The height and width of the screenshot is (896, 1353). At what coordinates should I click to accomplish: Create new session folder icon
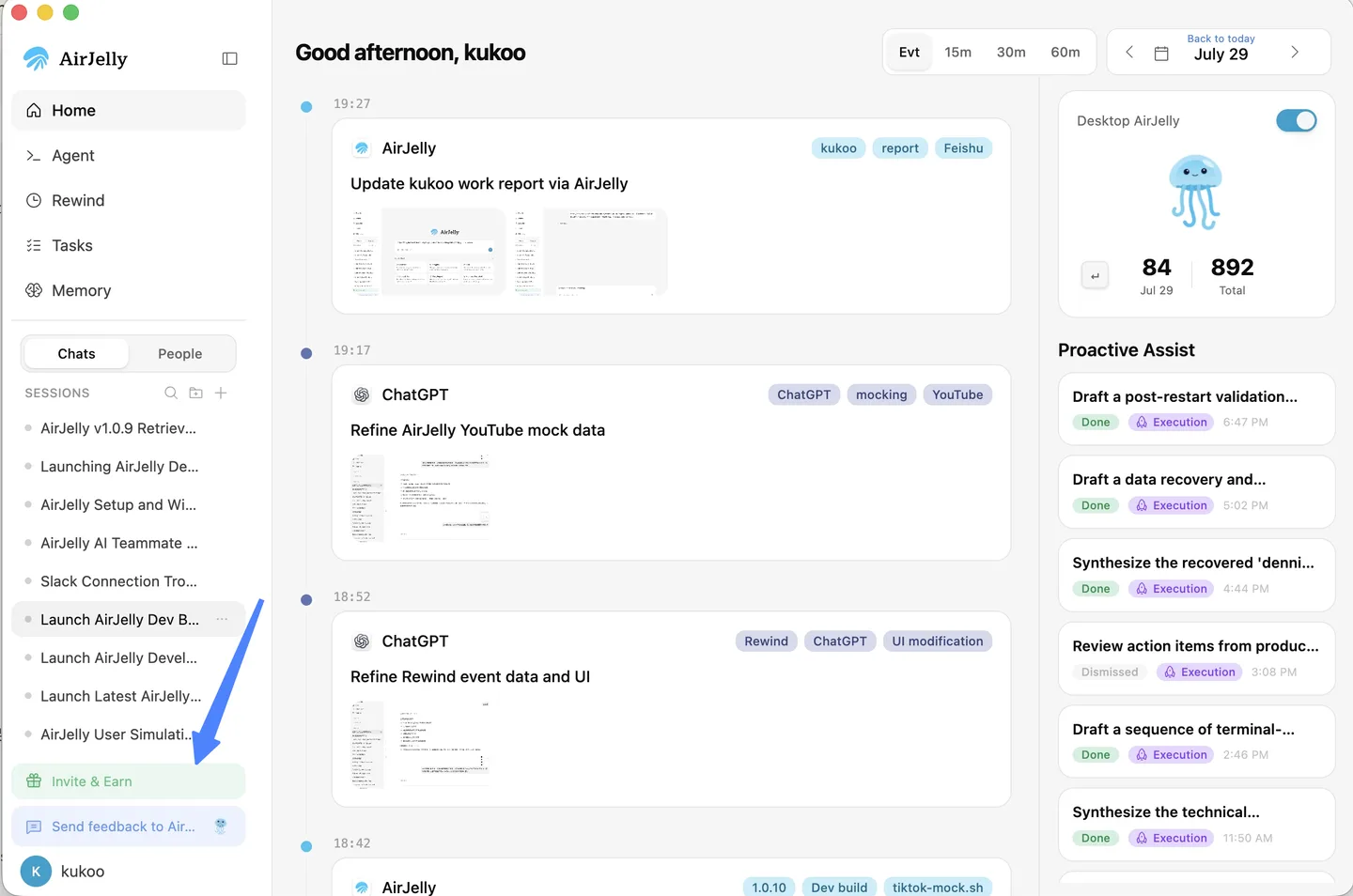[x=195, y=393]
